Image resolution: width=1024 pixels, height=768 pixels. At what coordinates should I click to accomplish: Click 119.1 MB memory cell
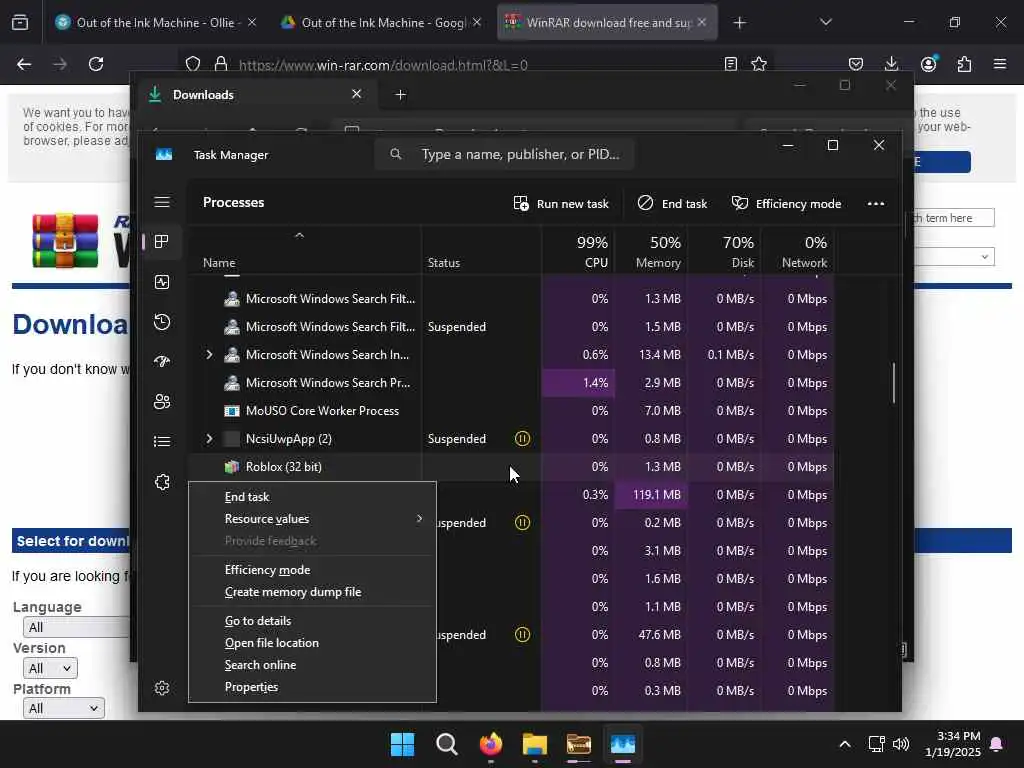pos(650,495)
